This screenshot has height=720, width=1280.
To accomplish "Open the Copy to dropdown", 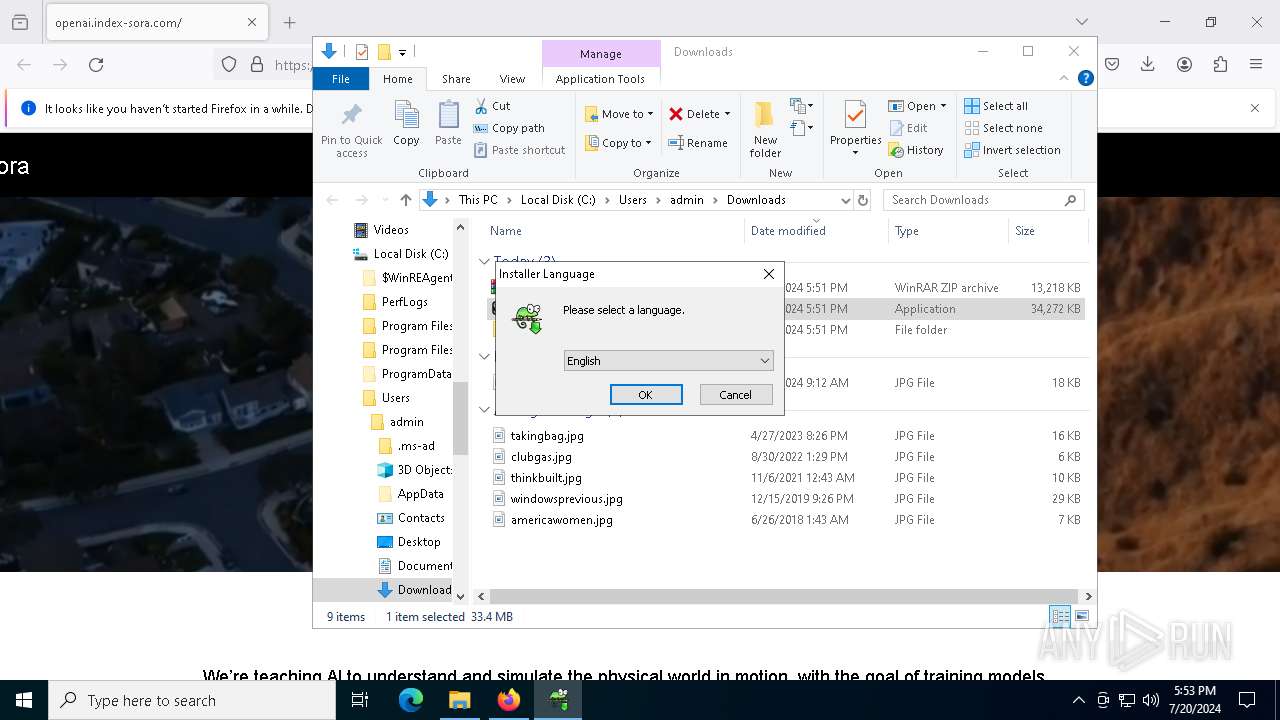I will click(x=618, y=143).
